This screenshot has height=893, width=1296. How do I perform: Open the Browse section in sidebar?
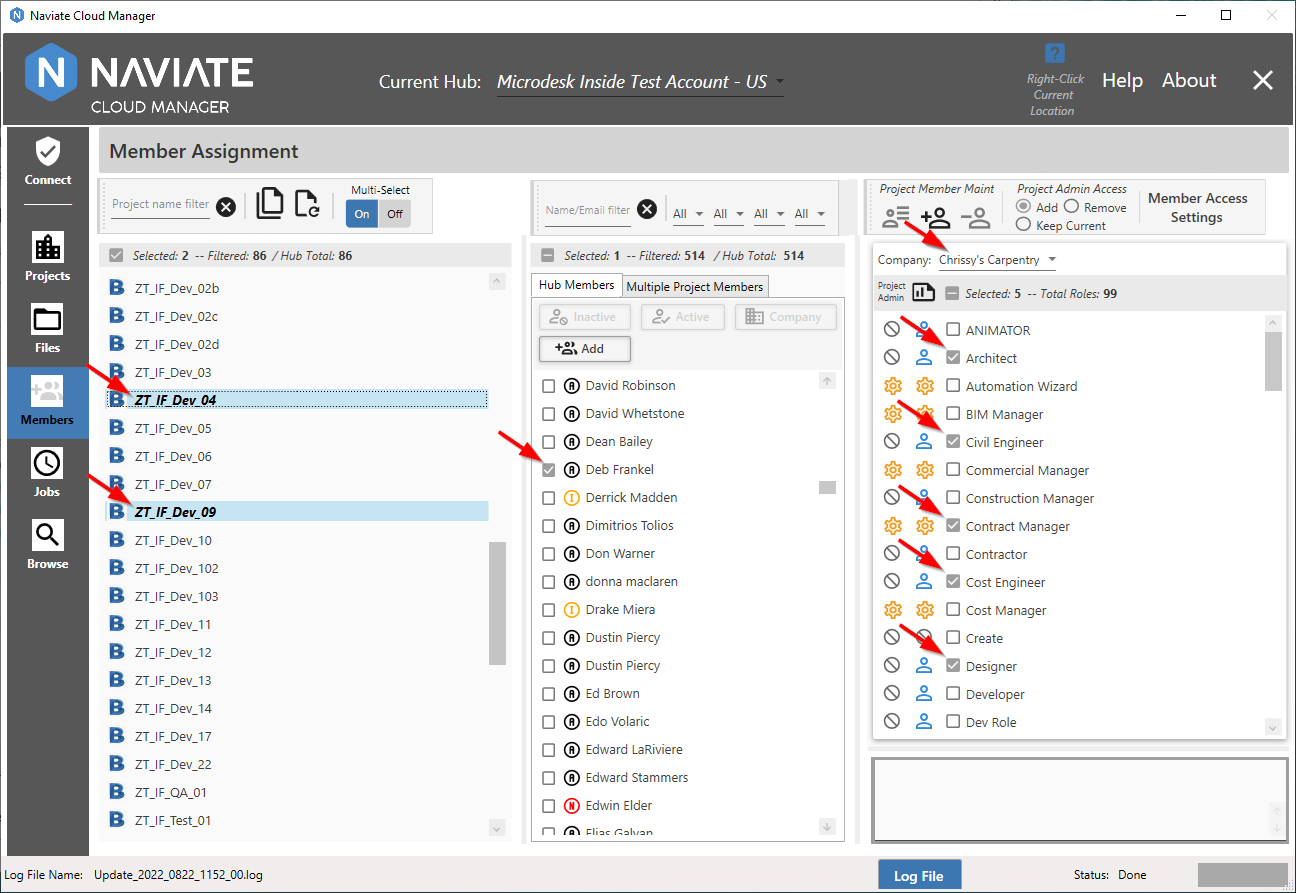pyautogui.click(x=48, y=545)
